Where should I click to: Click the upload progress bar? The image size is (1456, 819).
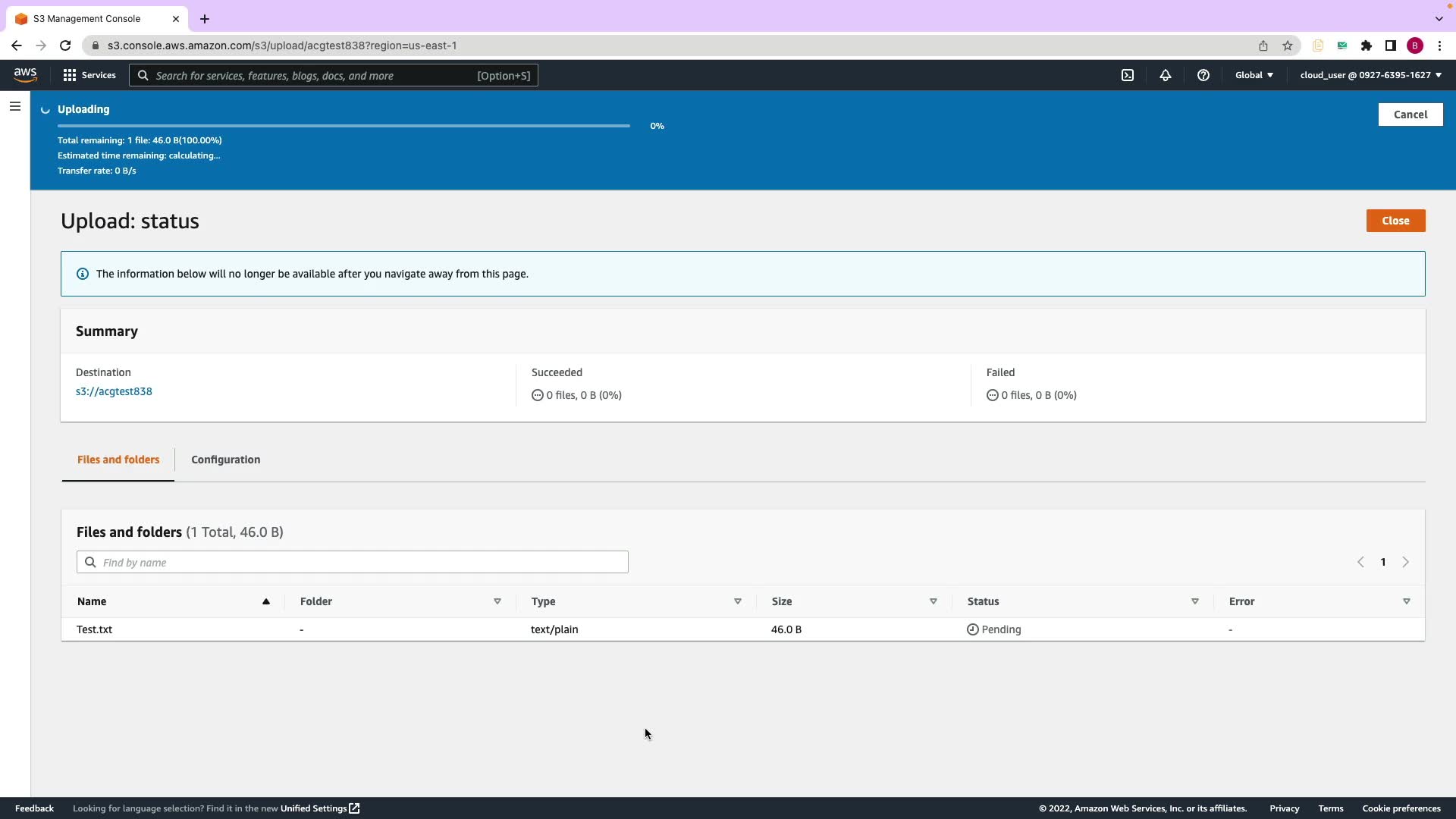pyautogui.click(x=344, y=126)
